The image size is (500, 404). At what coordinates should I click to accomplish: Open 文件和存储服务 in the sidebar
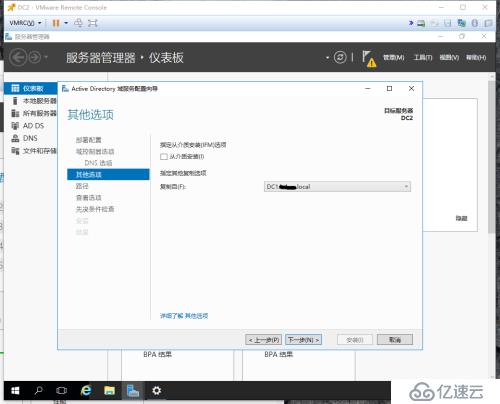pyautogui.click(x=31, y=151)
